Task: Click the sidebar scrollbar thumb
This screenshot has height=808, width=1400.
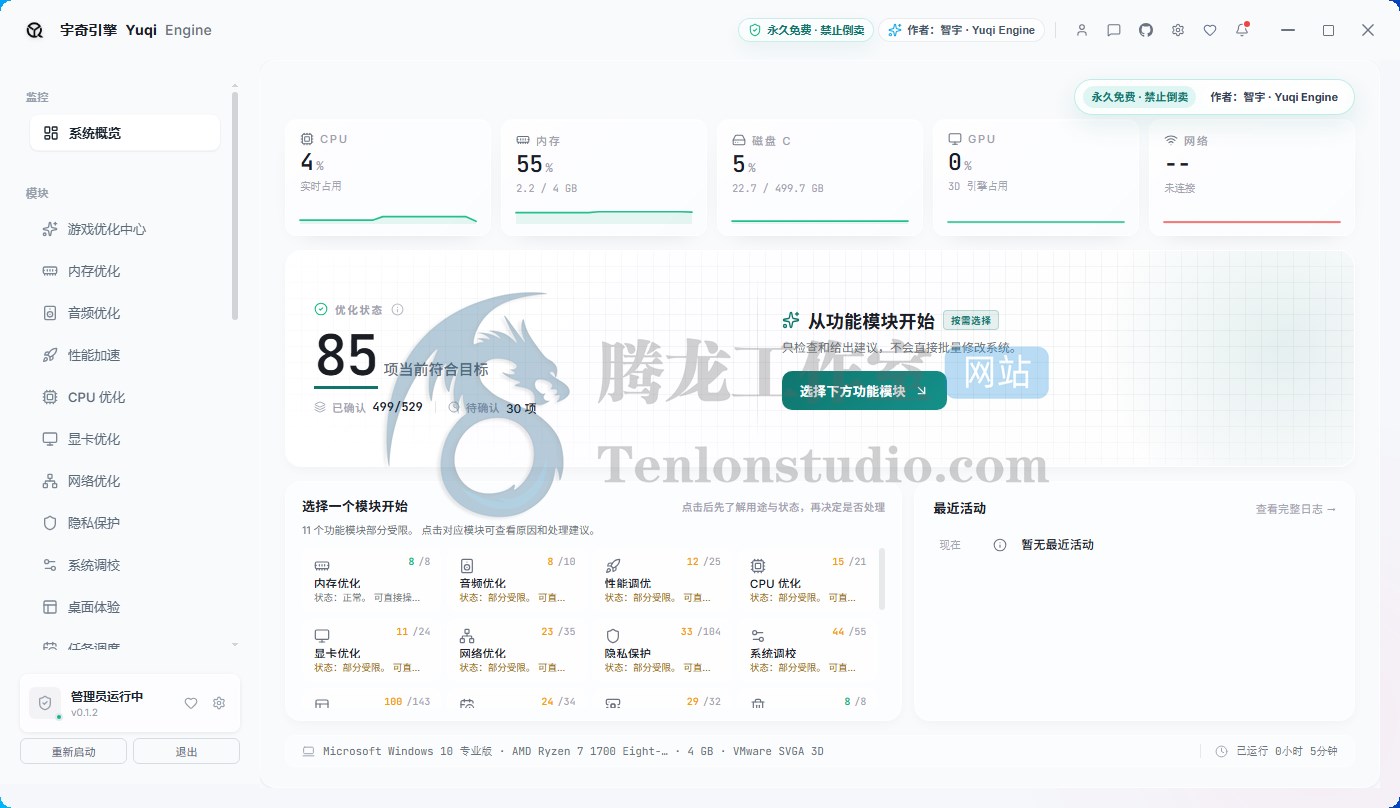Action: pos(235,205)
